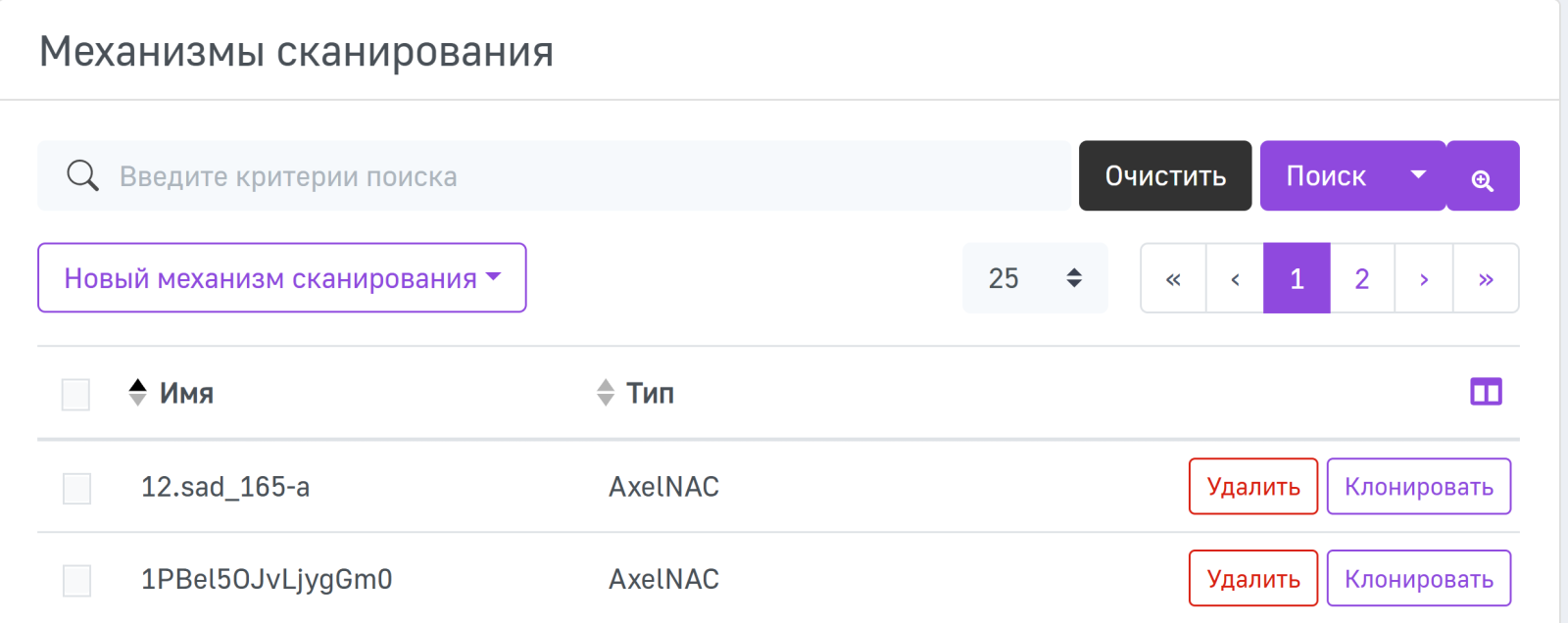Screen dimensions: 1568x623
Task: Clone the 1PBel5OJvLjygGm0 scan engine
Action: tap(1418, 579)
